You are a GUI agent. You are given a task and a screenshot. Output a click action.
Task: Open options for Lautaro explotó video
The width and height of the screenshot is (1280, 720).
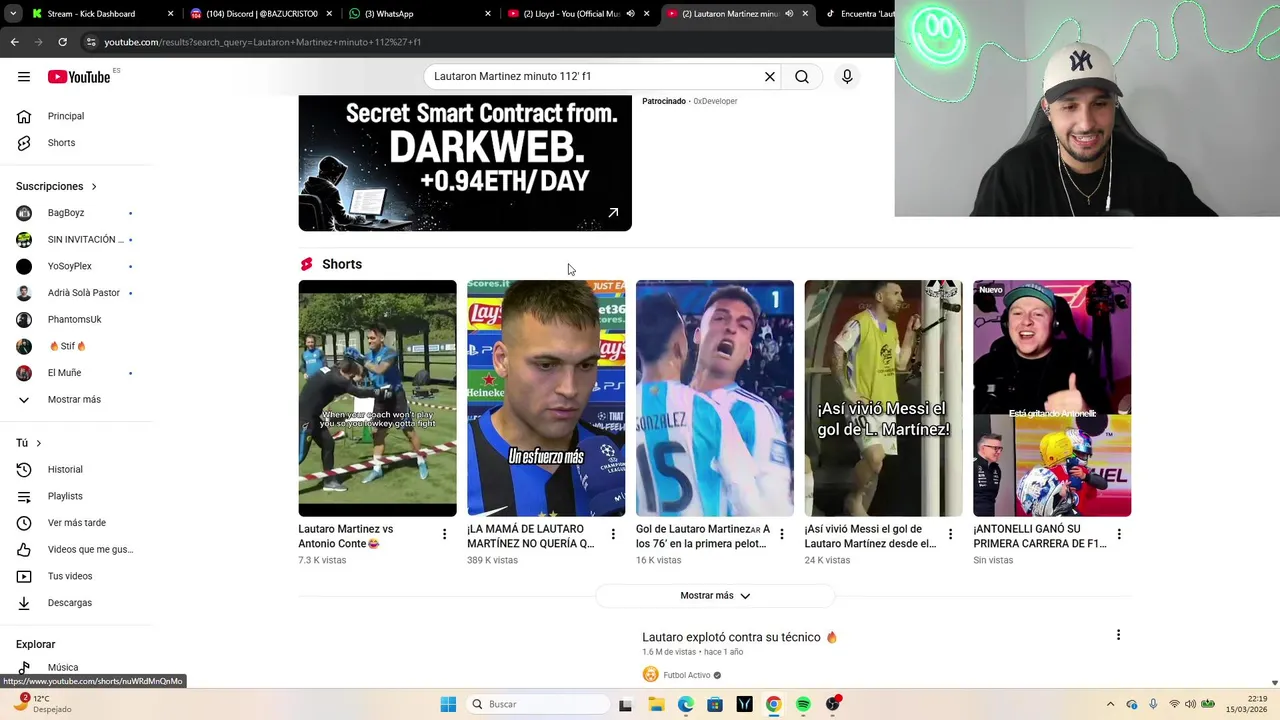click(x=1118, y=635)
